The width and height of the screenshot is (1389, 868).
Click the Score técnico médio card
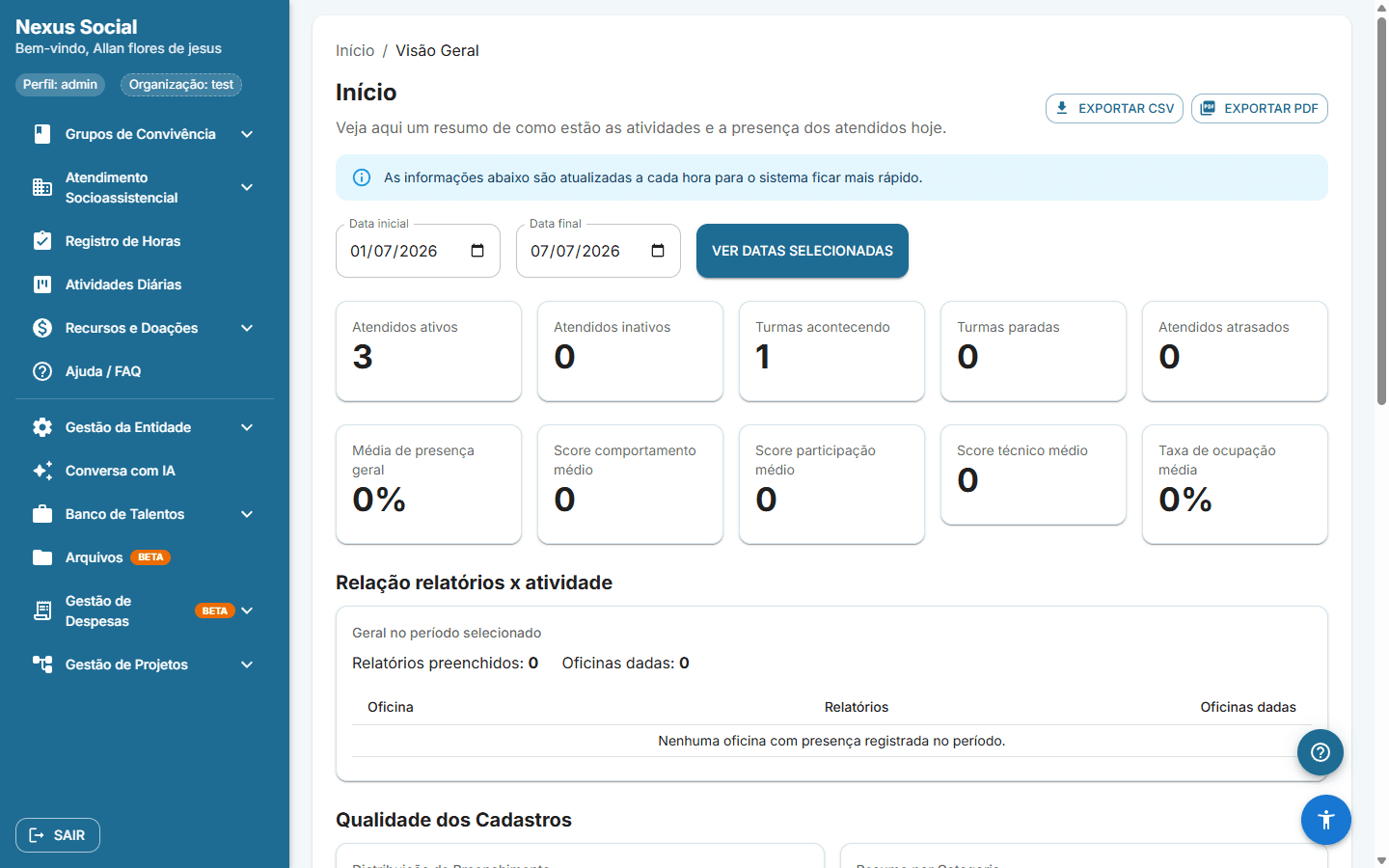(1033, 475)
